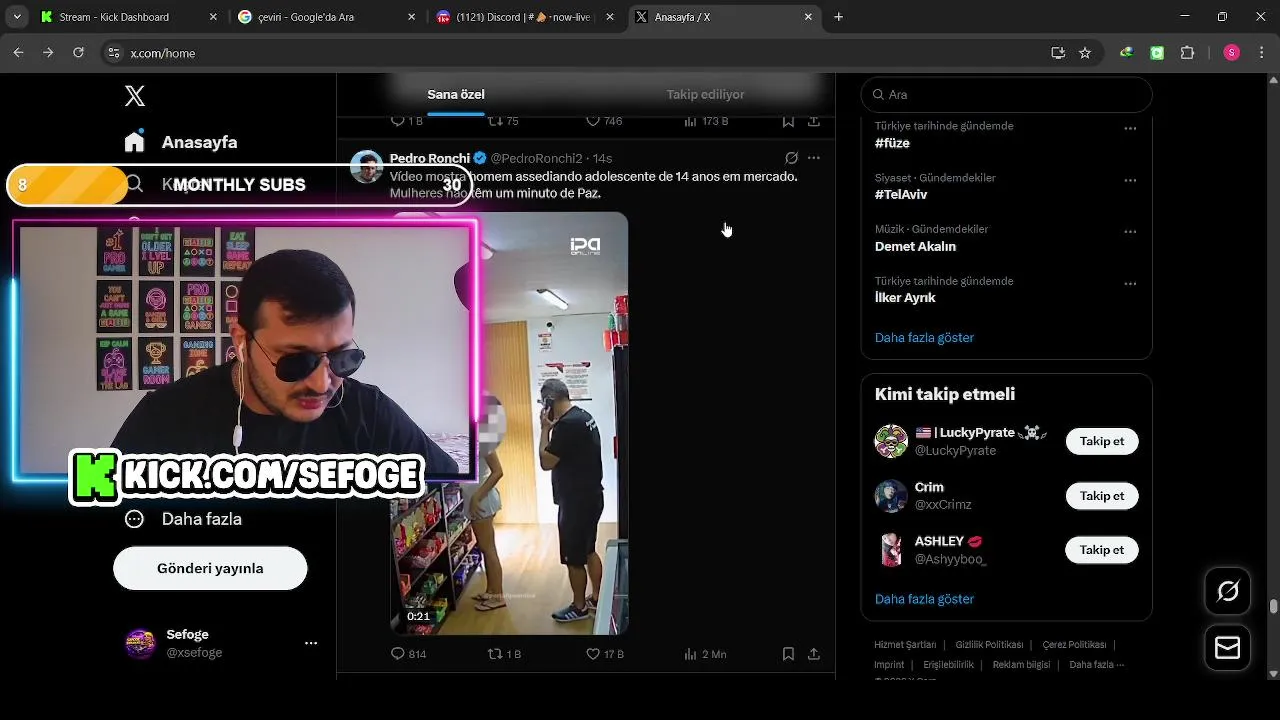Repost the upper post with 75 reposts
Viewport: 1280px width, 720px height.
(503, 121)
